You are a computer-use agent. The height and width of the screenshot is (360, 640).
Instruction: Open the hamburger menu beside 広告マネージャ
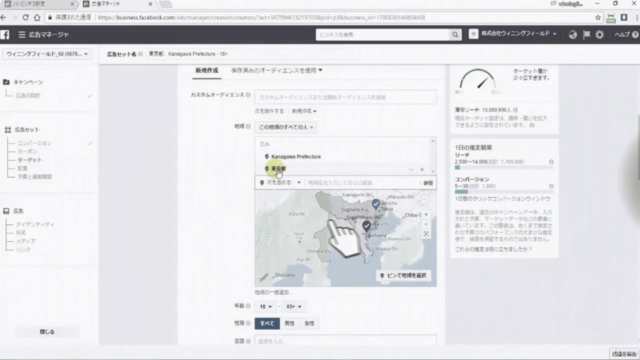(22, 35)
